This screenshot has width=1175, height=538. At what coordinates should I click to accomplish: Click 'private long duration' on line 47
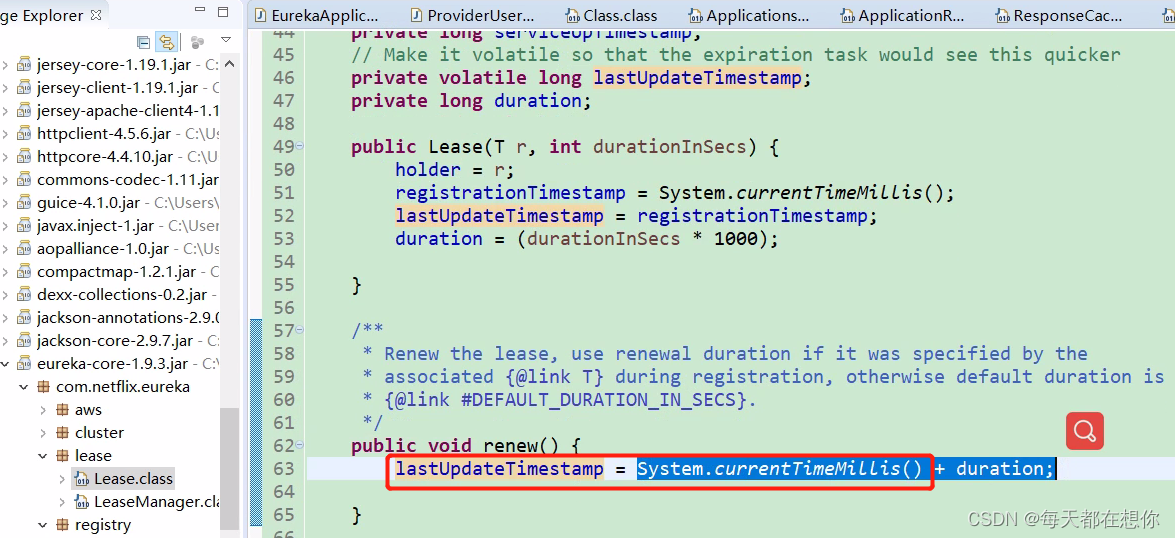coord(466,100)
